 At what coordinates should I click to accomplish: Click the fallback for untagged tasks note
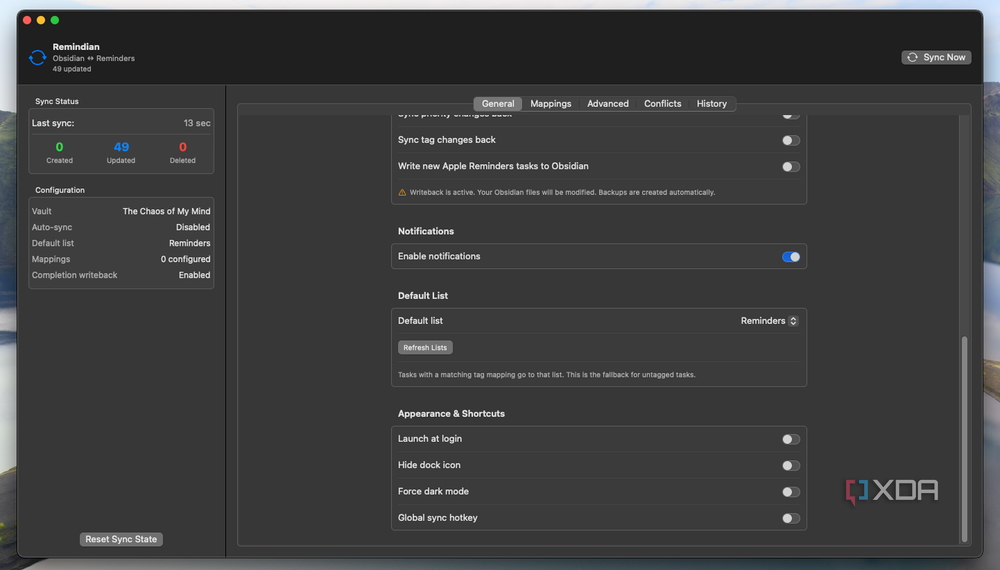click(547, 375)
